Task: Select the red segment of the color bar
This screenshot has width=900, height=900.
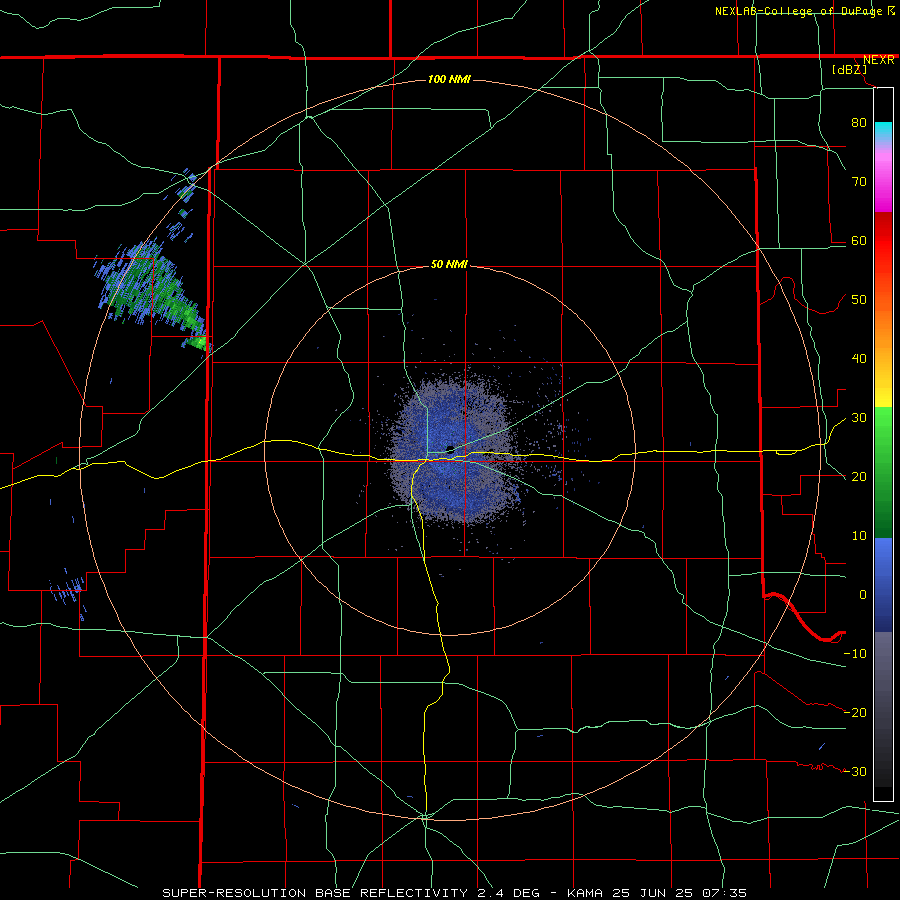Action: [883, 241]
